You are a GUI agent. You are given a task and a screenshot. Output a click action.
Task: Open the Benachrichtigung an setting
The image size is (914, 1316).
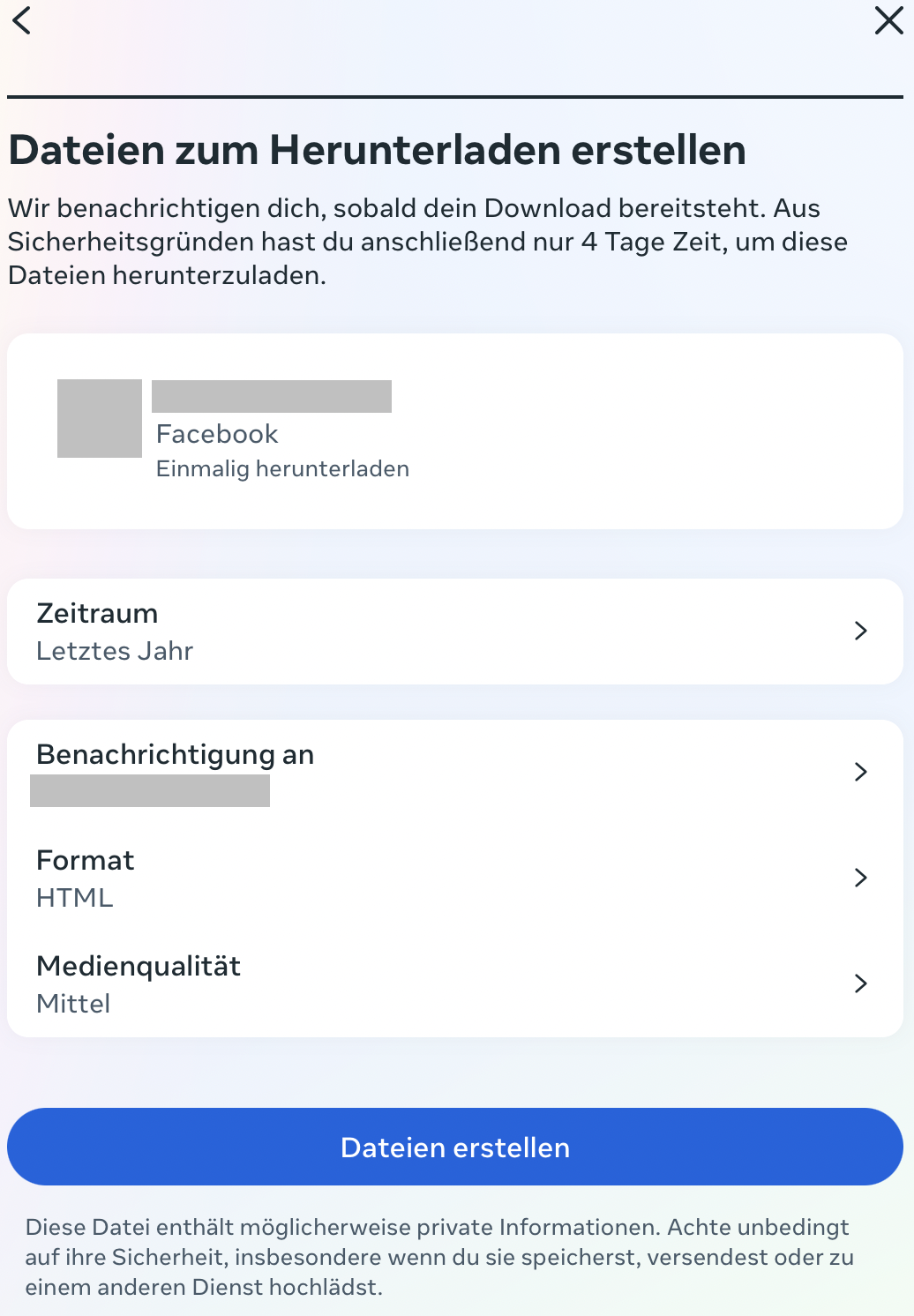coord(175,755)
